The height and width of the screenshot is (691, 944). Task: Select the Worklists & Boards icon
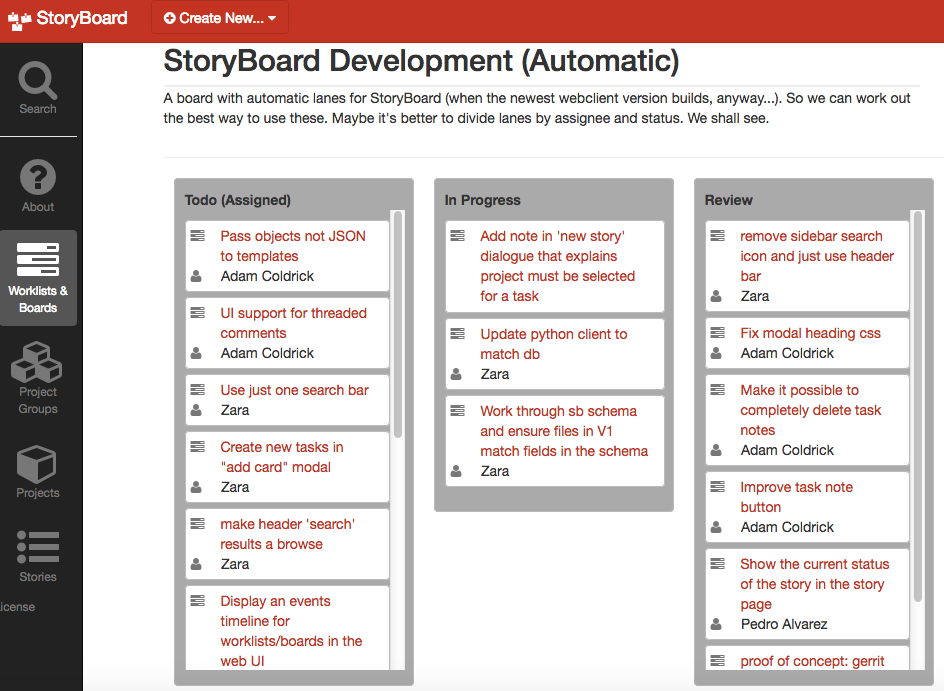point(38,260)
